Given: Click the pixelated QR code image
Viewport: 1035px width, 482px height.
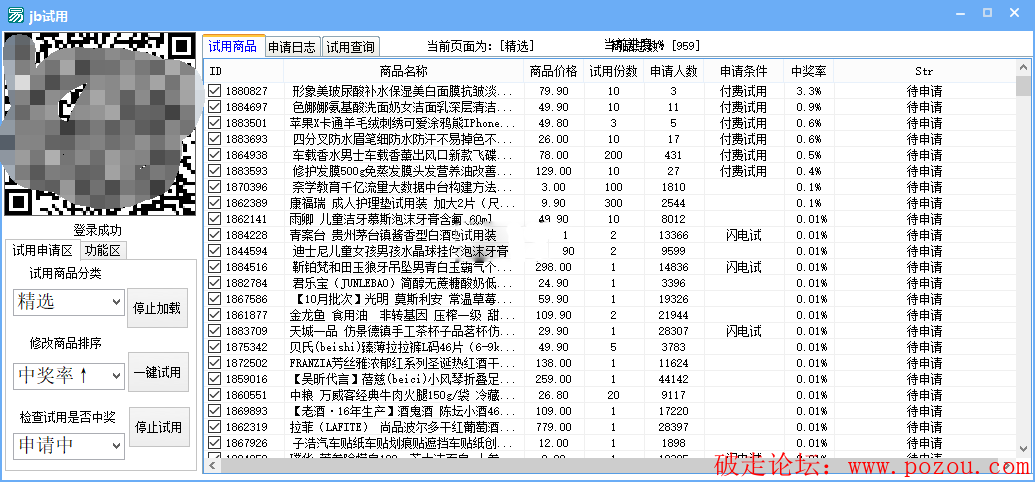Looking at the screenshot, I should coord(100,125).
